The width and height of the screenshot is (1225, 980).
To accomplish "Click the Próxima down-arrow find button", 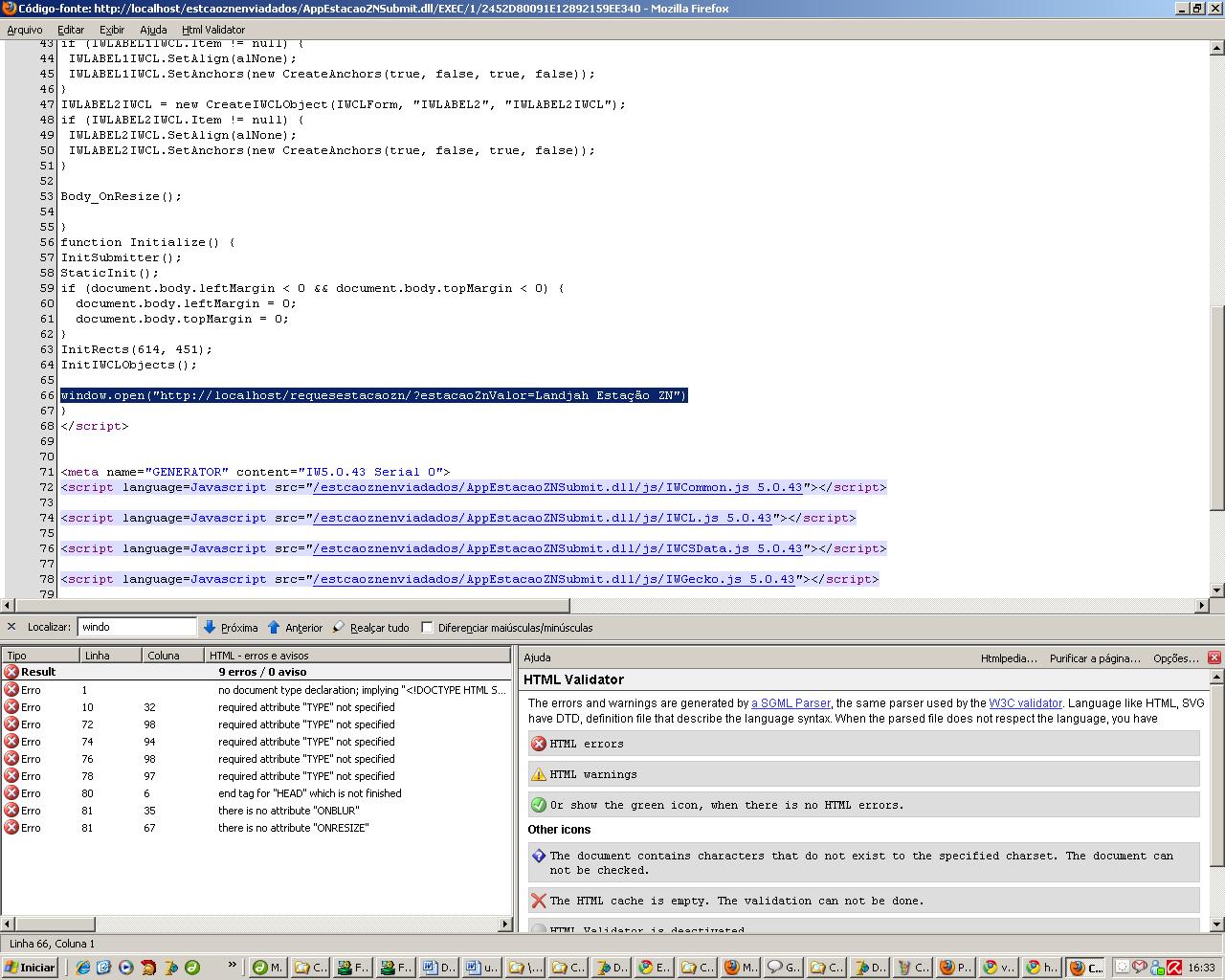I will point(230,627).
